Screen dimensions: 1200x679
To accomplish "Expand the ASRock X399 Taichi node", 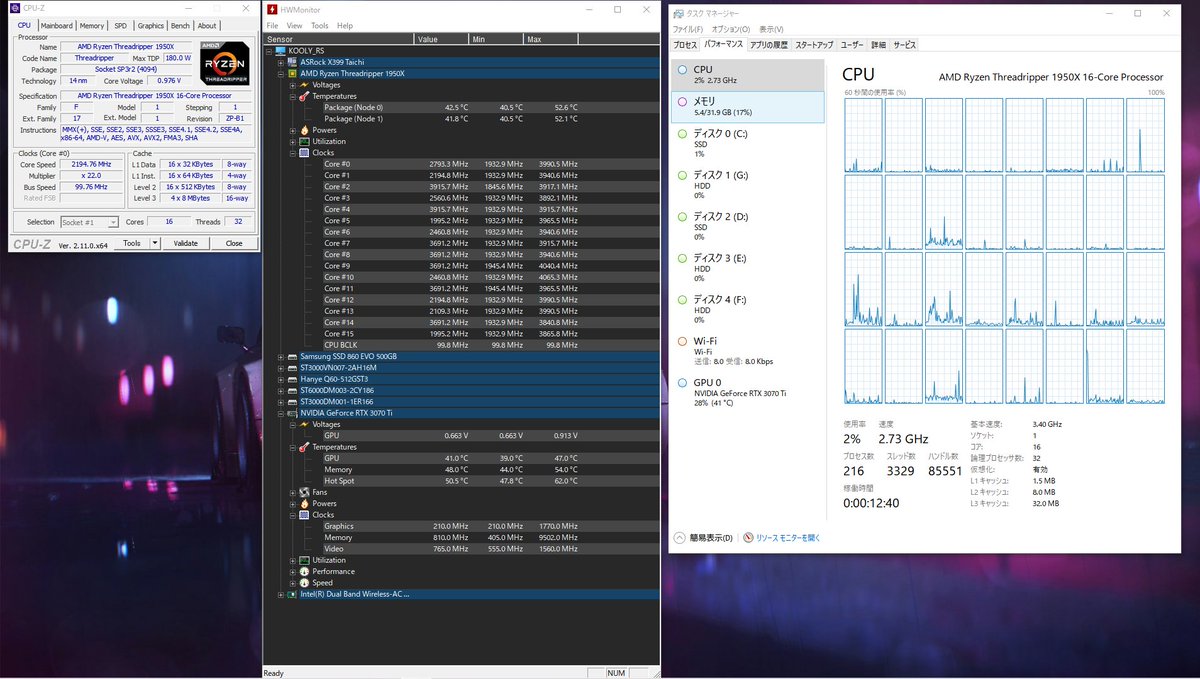I will [x=280, y=62].
